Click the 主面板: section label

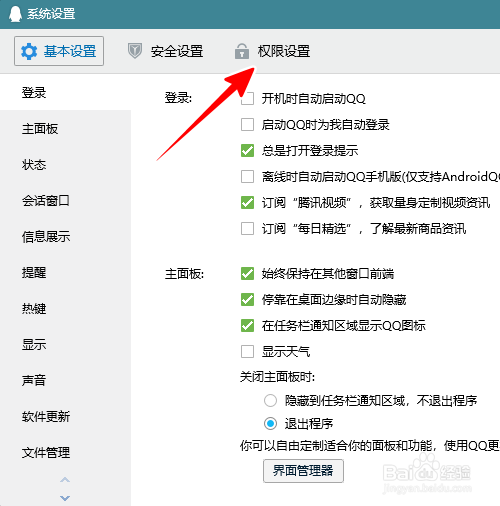click(x=184, y=274)
